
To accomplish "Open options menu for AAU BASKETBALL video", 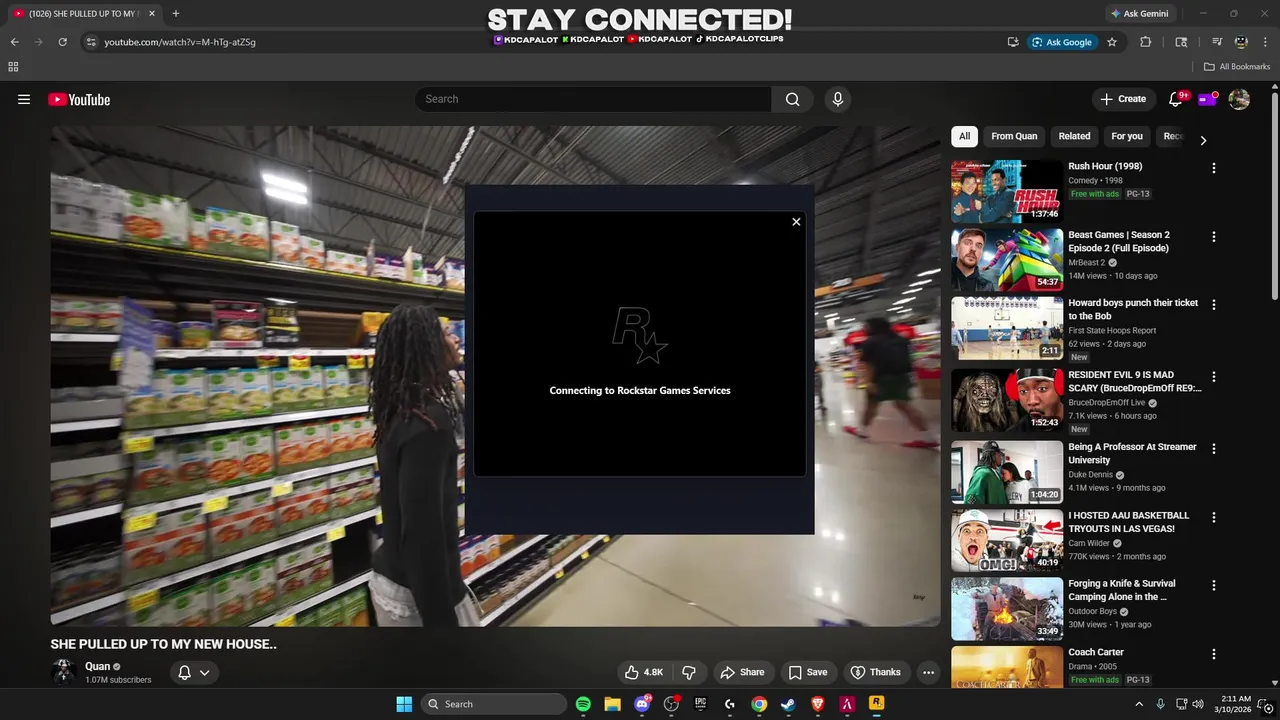I will point(1213,517).
